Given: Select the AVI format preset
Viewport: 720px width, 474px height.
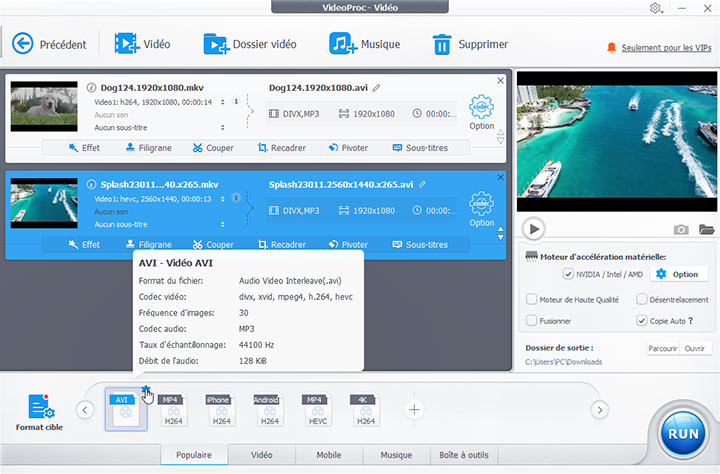Looking at the screenshot, I should (126, 409).
